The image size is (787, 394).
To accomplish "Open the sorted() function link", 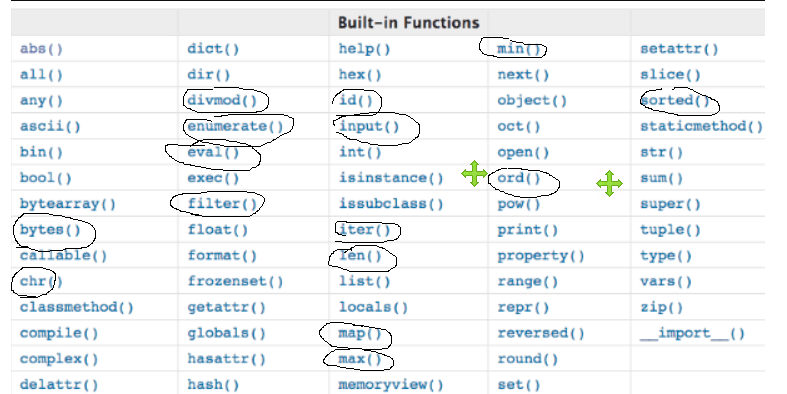I will [x=675, y=100].
